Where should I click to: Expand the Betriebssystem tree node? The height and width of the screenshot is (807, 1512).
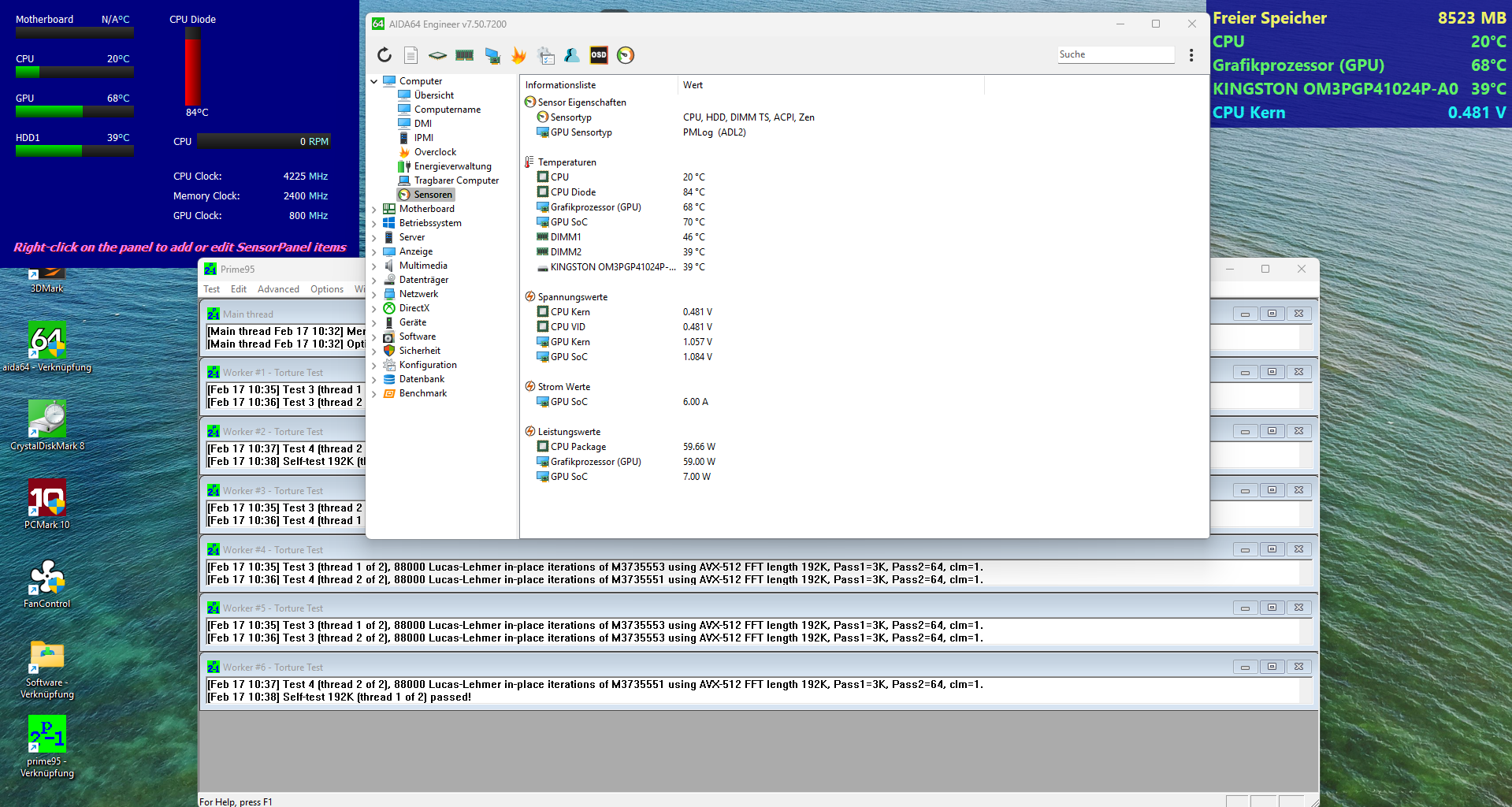pyautogui.click(x=374, y=223)
